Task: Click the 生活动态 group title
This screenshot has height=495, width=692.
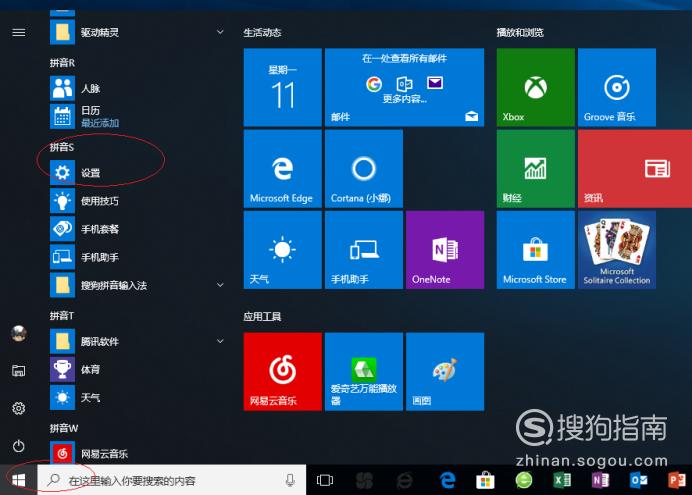Action: pyautogui.click(x=262, y=32)
